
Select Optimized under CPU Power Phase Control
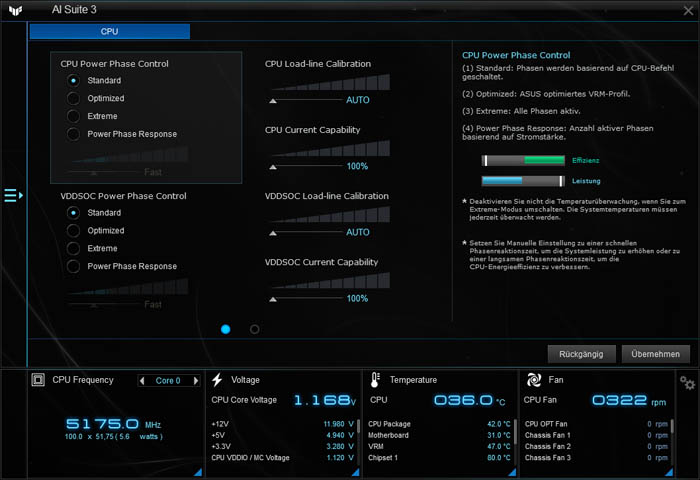73,98
